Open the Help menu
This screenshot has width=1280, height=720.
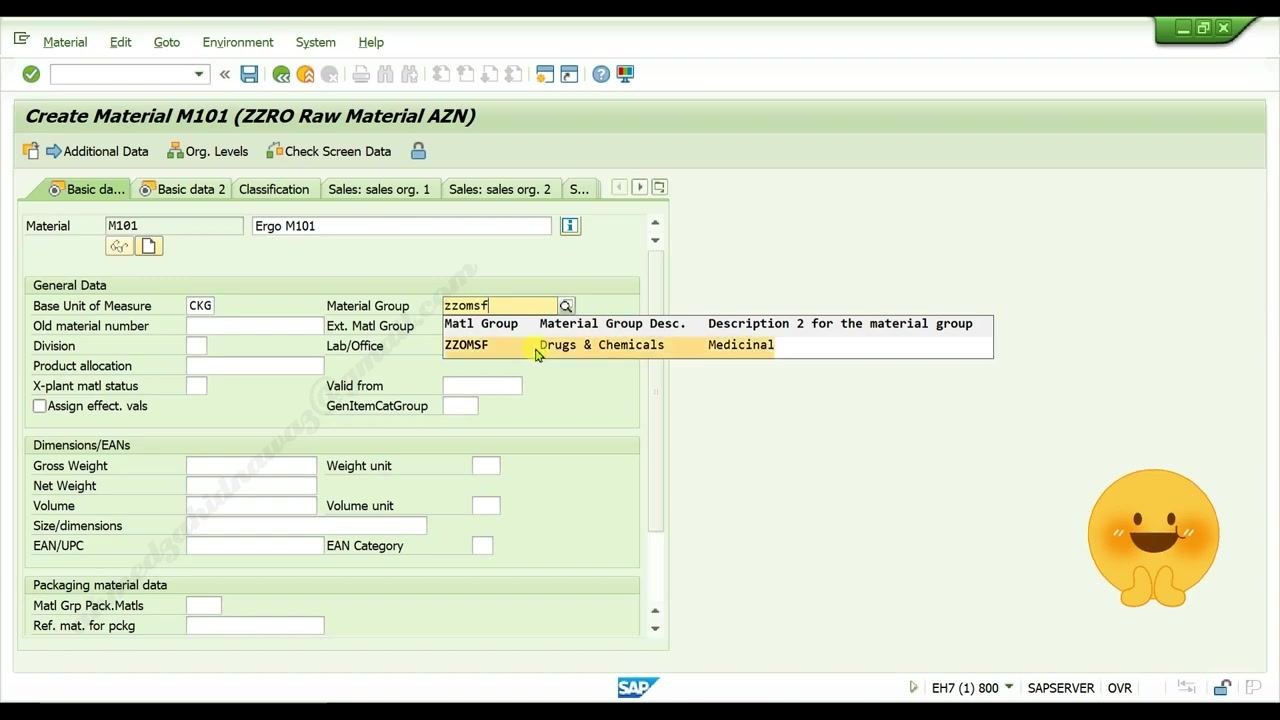(371, 42)
